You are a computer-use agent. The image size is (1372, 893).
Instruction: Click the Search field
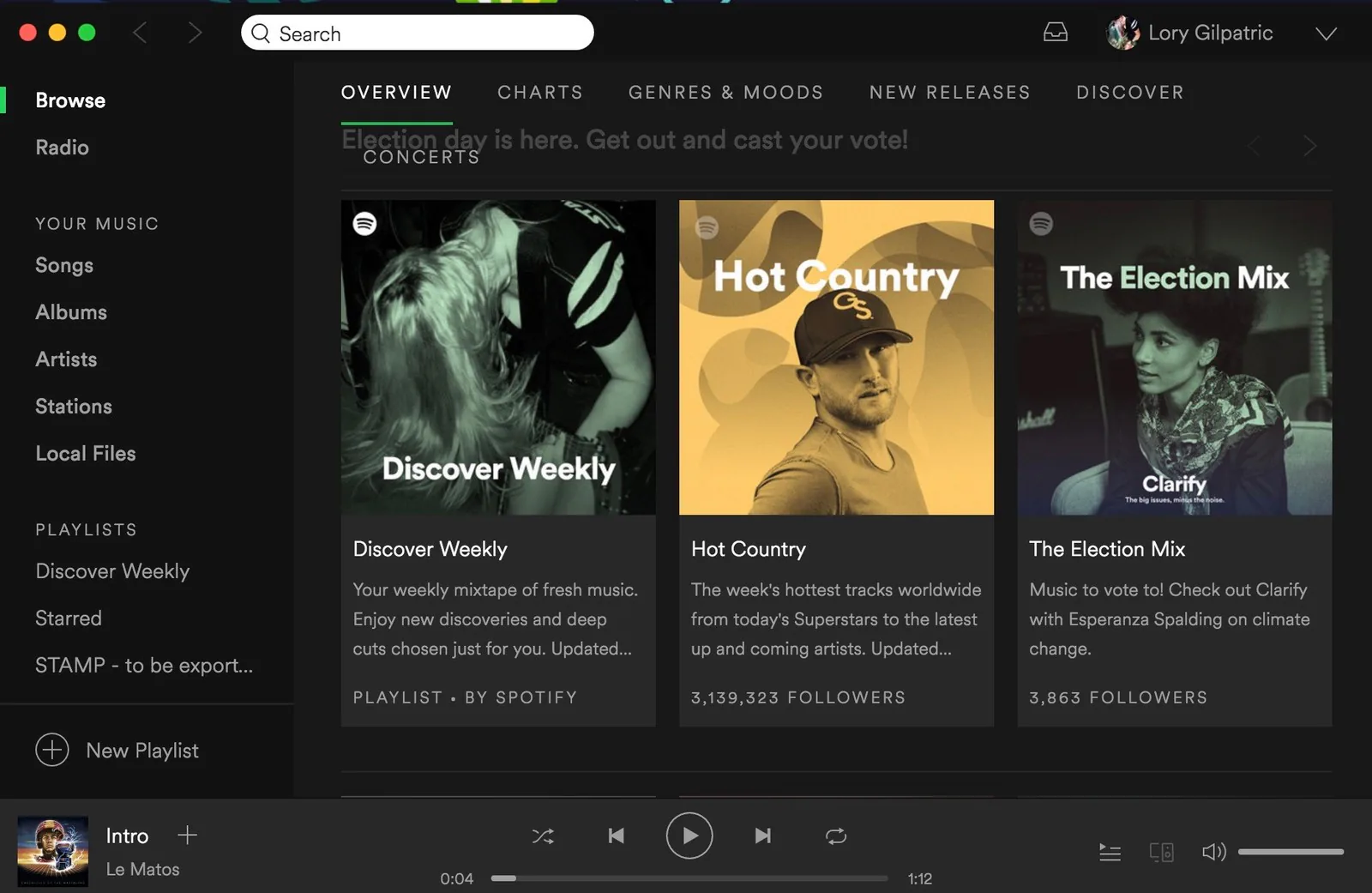[418, 33]
